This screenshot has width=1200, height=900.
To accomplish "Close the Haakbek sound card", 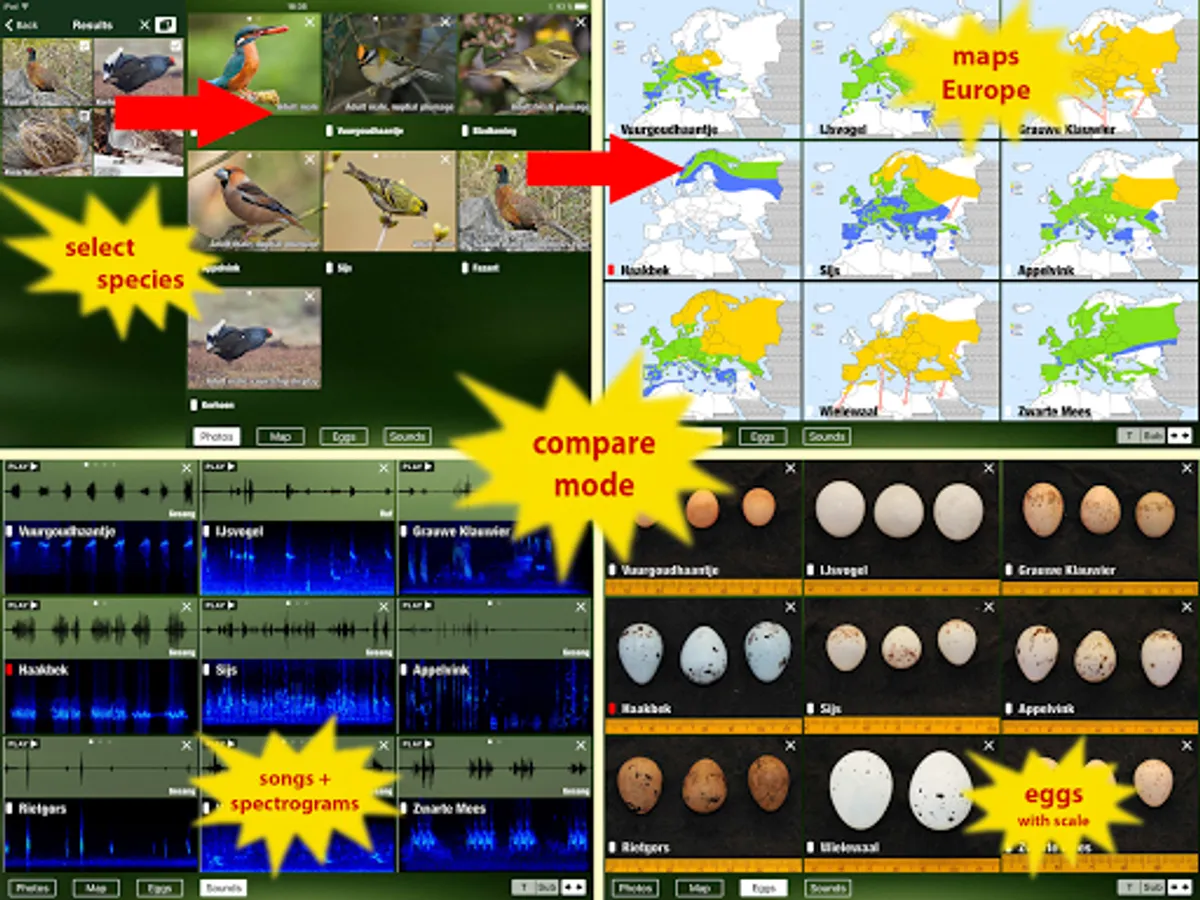I will 186,606.
